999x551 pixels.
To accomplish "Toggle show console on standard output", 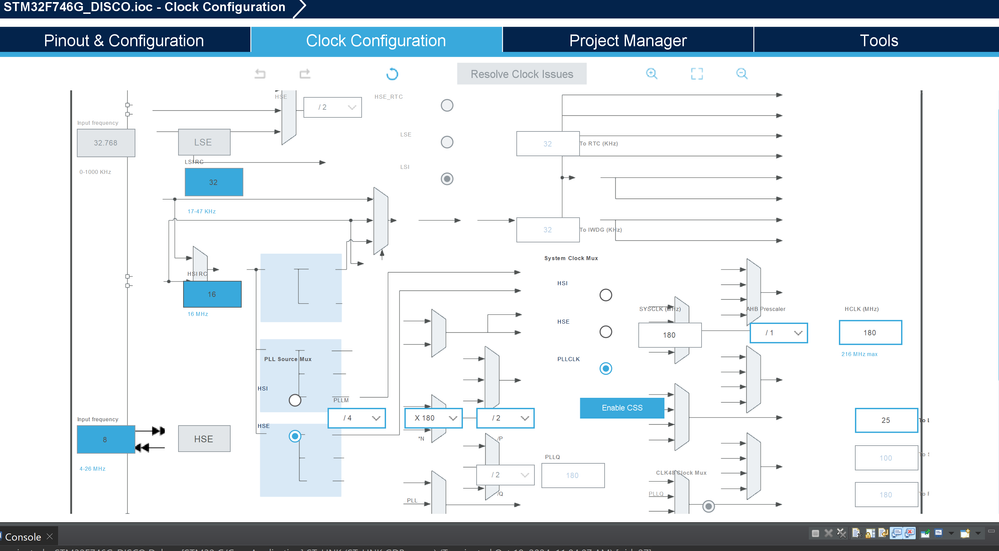I will point(896,533).
